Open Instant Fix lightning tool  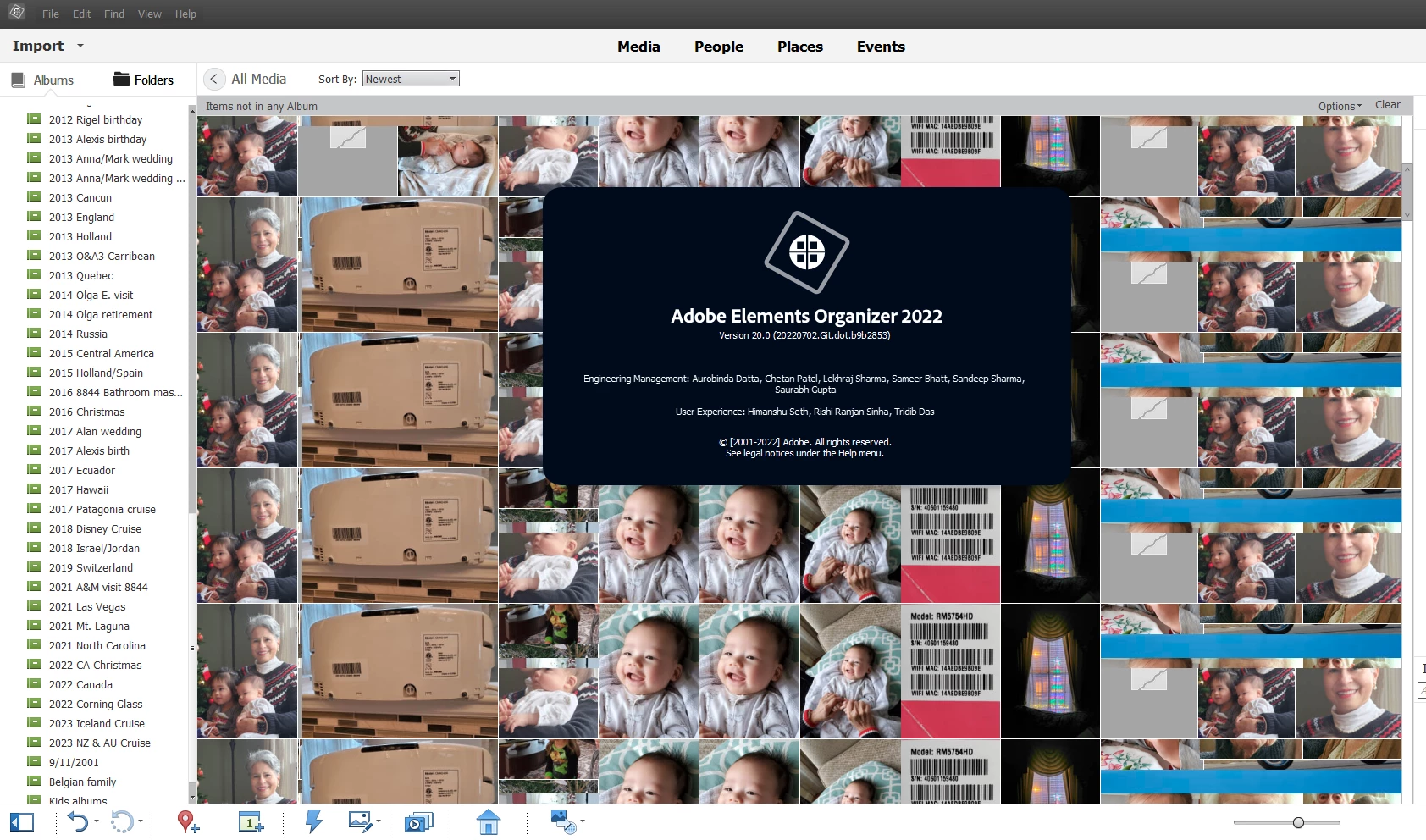coord(313,821)
